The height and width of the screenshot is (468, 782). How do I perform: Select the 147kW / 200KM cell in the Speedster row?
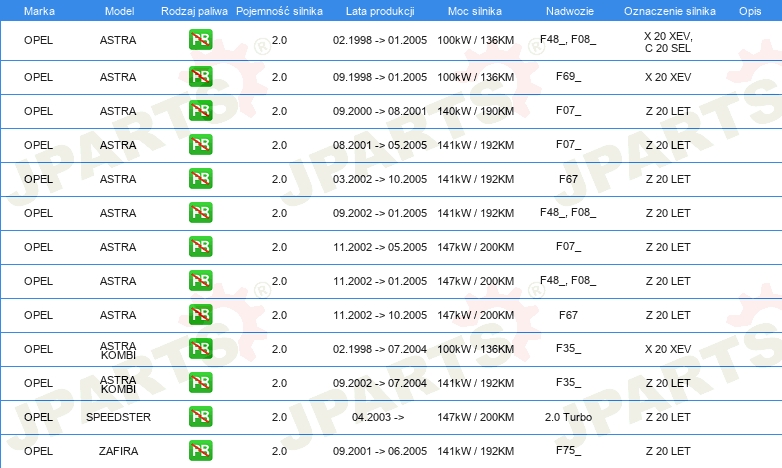tap(475, 417)
